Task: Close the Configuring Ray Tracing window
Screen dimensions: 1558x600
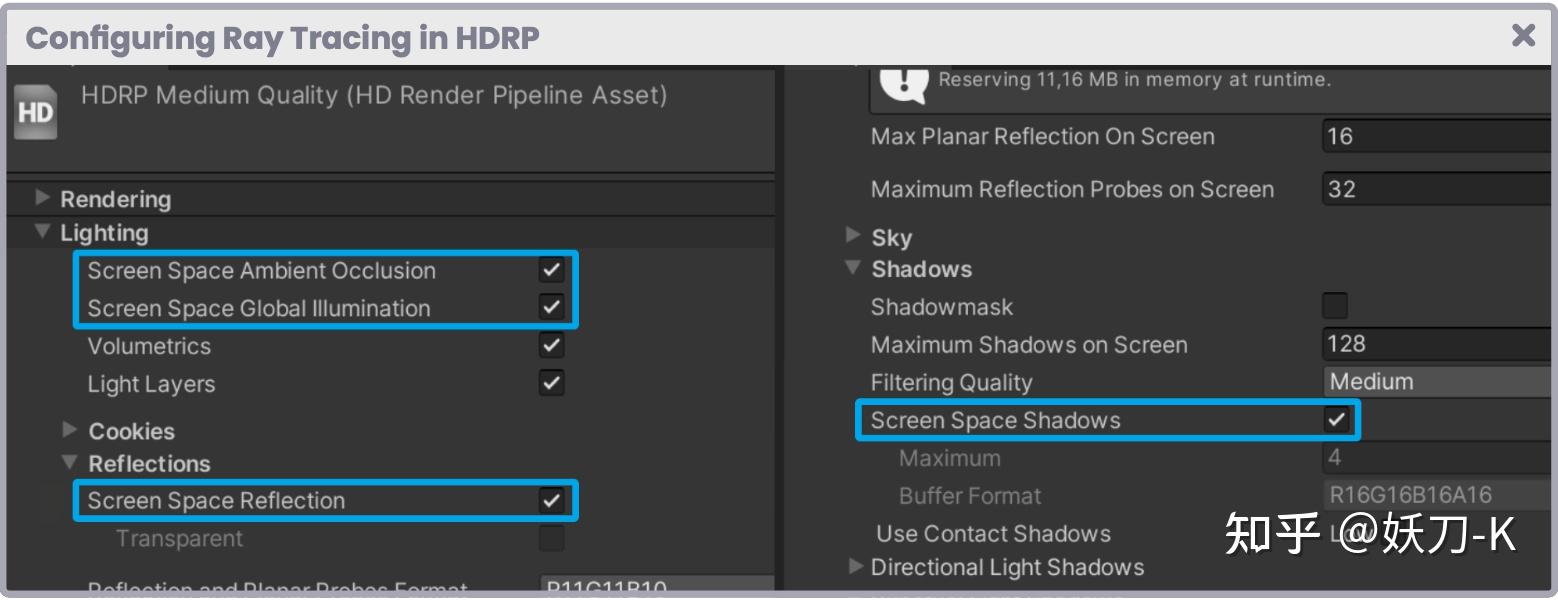Action: click(x=1524, y=36)
